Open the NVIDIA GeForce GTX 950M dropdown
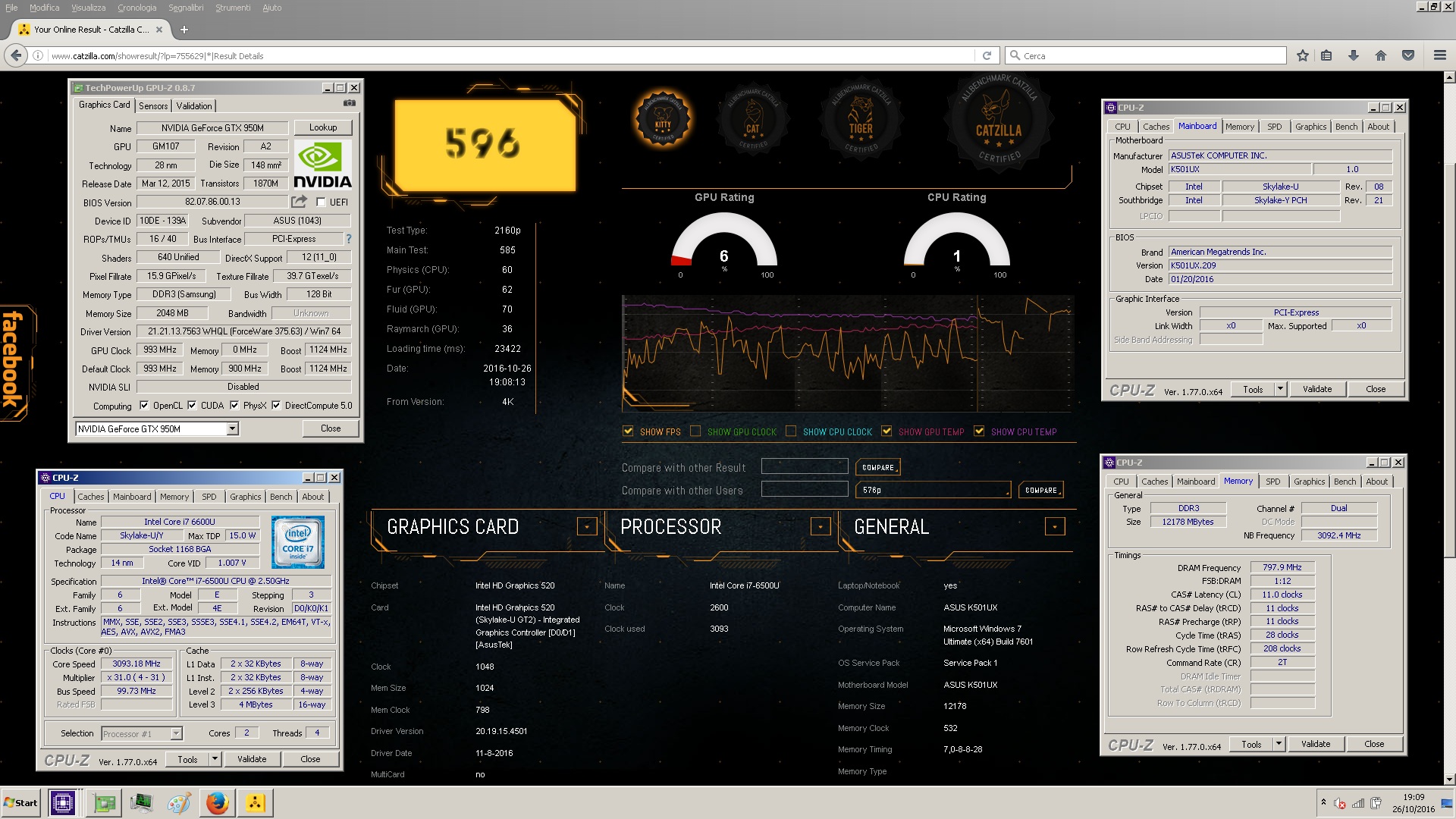Screen dimensions: 1456x819 tap(157, 428)
